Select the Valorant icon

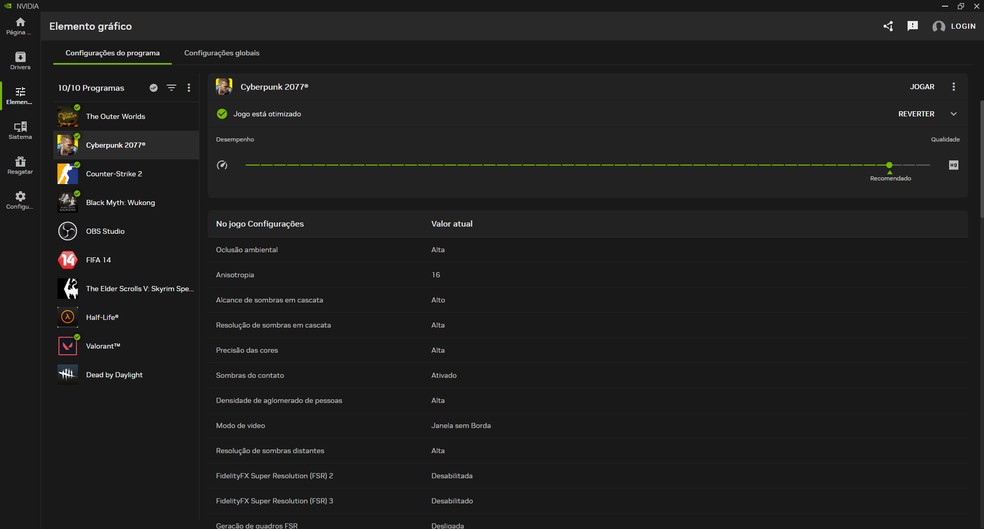point(67,346)
